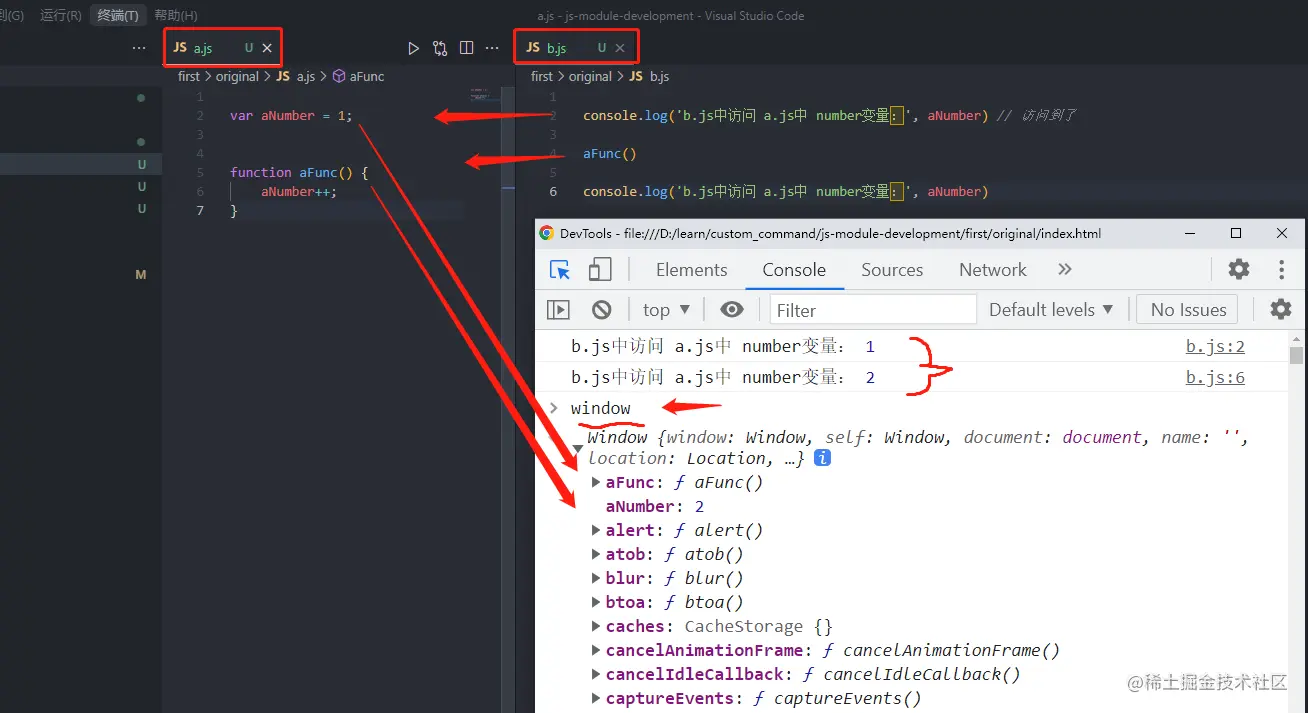Clear the console
This screenshot has width=1308, height=713.
pos(601,310)
